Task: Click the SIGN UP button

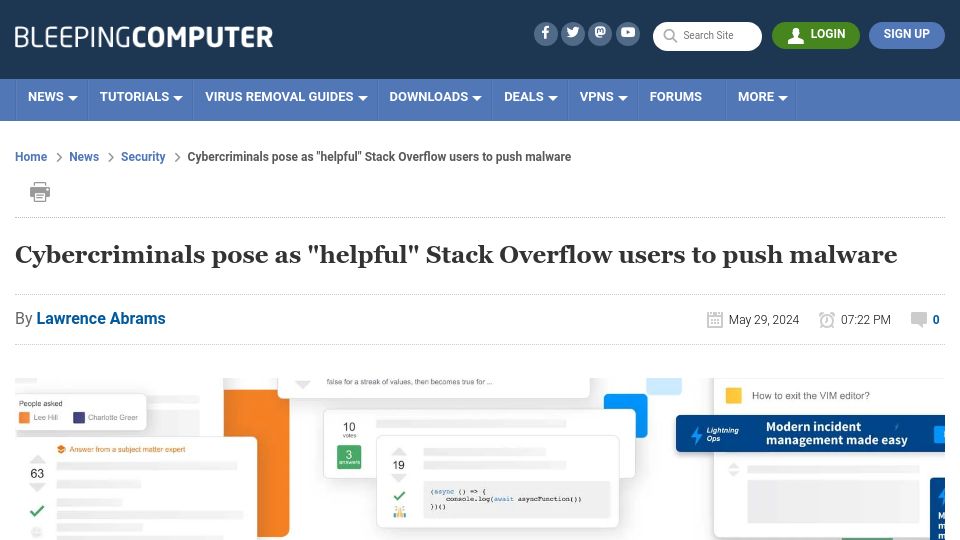Action: click(x=907, y=35)
